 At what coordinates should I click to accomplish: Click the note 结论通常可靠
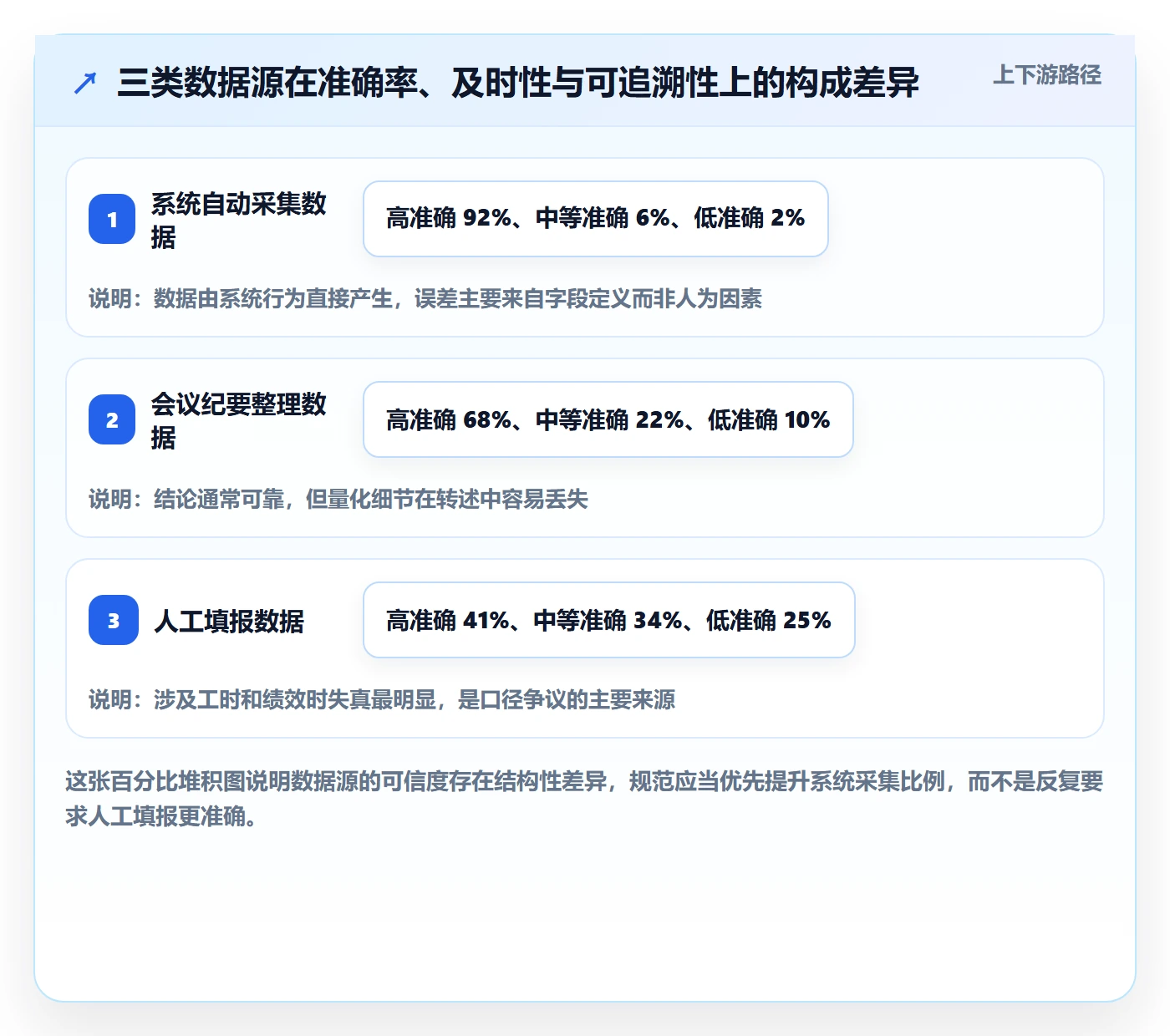(x=338, y=499)
